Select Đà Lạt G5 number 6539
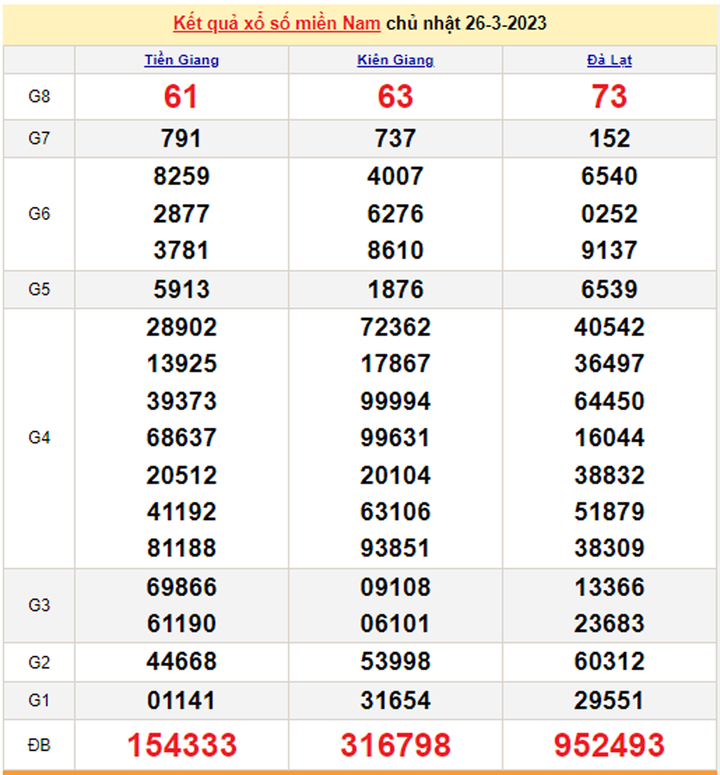 pyautogui.click(x=609, y=290)
